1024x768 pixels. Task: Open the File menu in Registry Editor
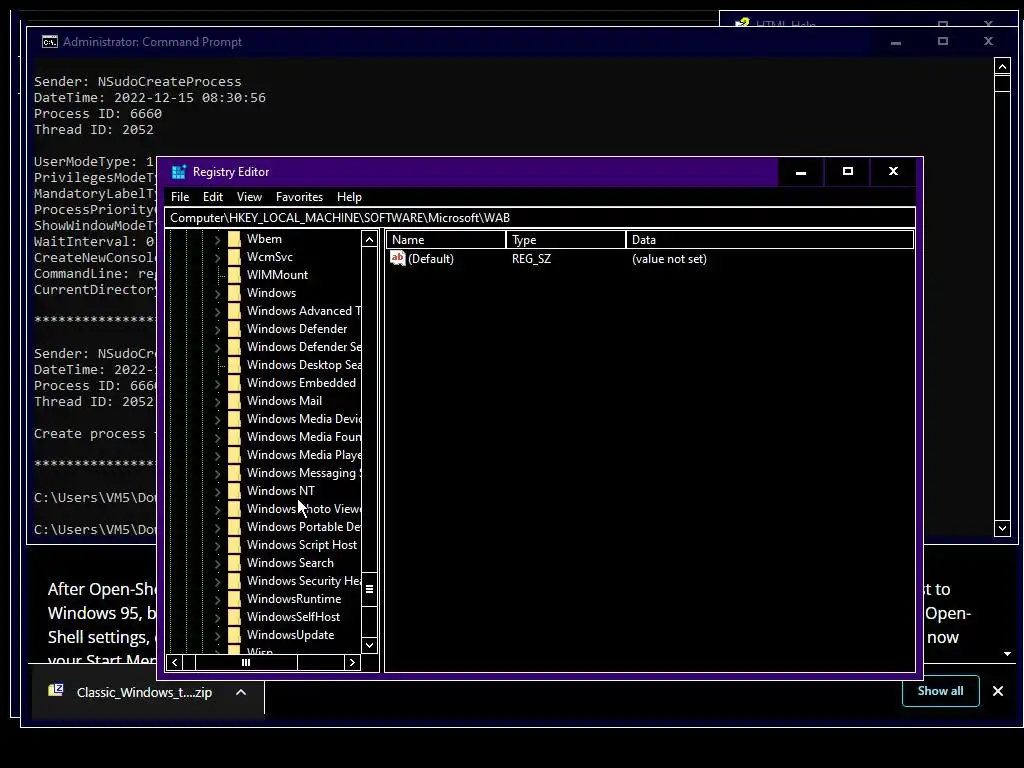pyautogui.click(x=180, y=197)
